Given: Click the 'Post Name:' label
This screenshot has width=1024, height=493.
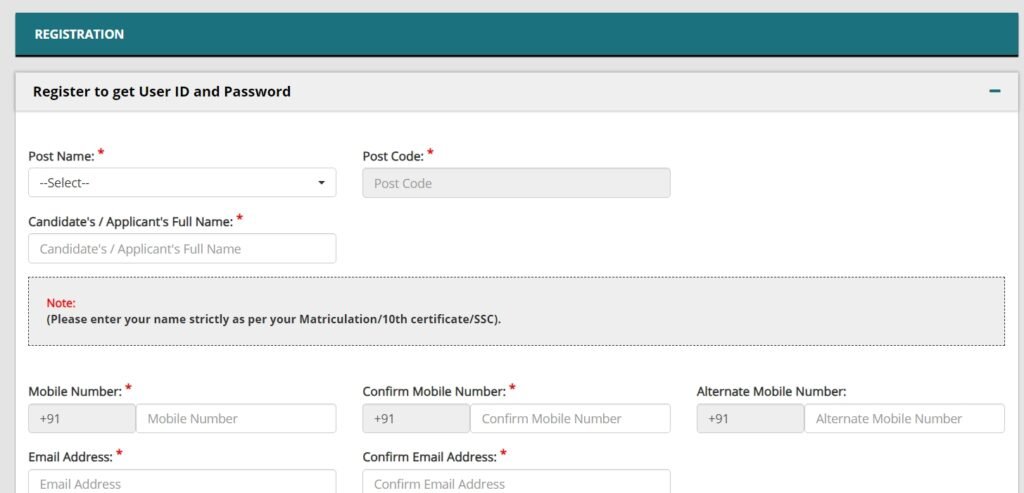Looking at the screenshot, I should coord(61,157).
